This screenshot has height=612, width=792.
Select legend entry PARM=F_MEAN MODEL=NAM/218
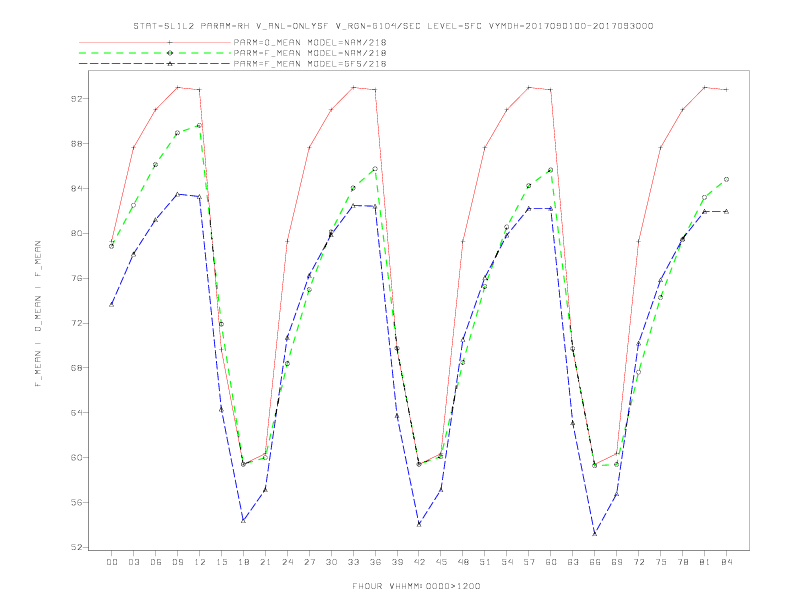pos(310,53)
